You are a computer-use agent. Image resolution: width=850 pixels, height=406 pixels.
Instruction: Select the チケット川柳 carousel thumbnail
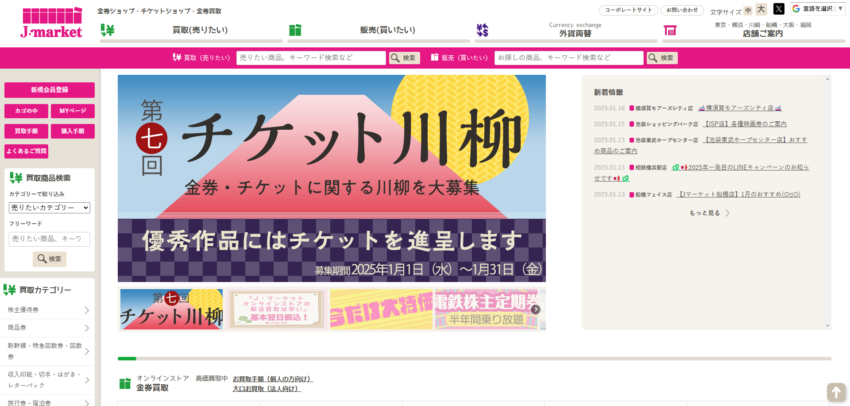[171, 310]
